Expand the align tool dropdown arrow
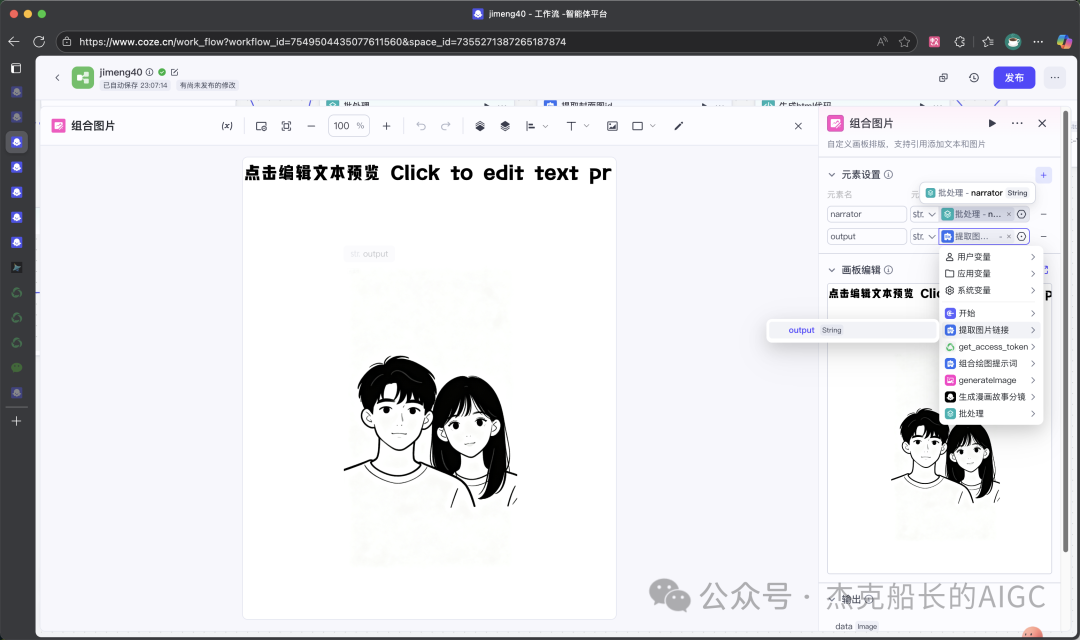 tap(546, 126)
